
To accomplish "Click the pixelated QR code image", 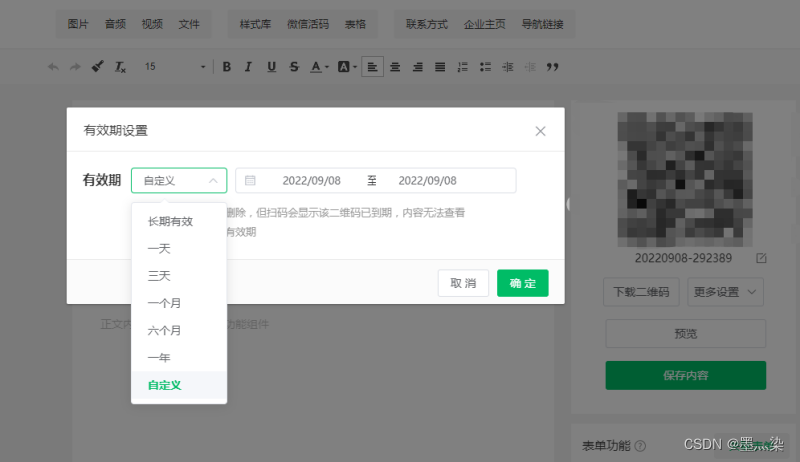I will point(685,179).
